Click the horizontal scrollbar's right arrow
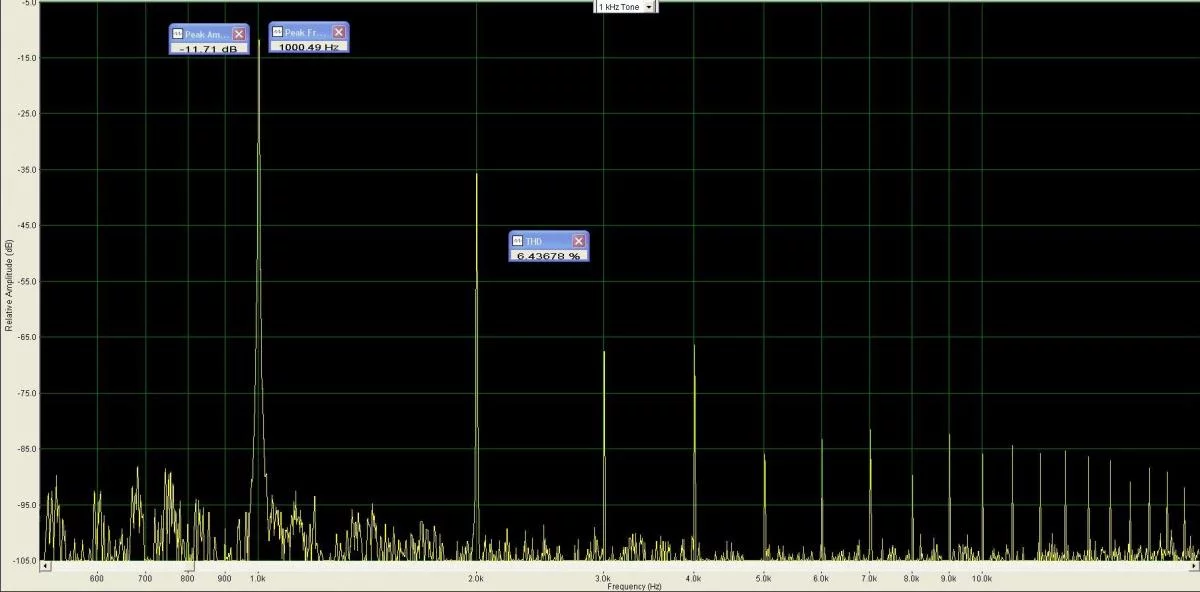Screen dimensions: 1200x592 point(1193,567)
